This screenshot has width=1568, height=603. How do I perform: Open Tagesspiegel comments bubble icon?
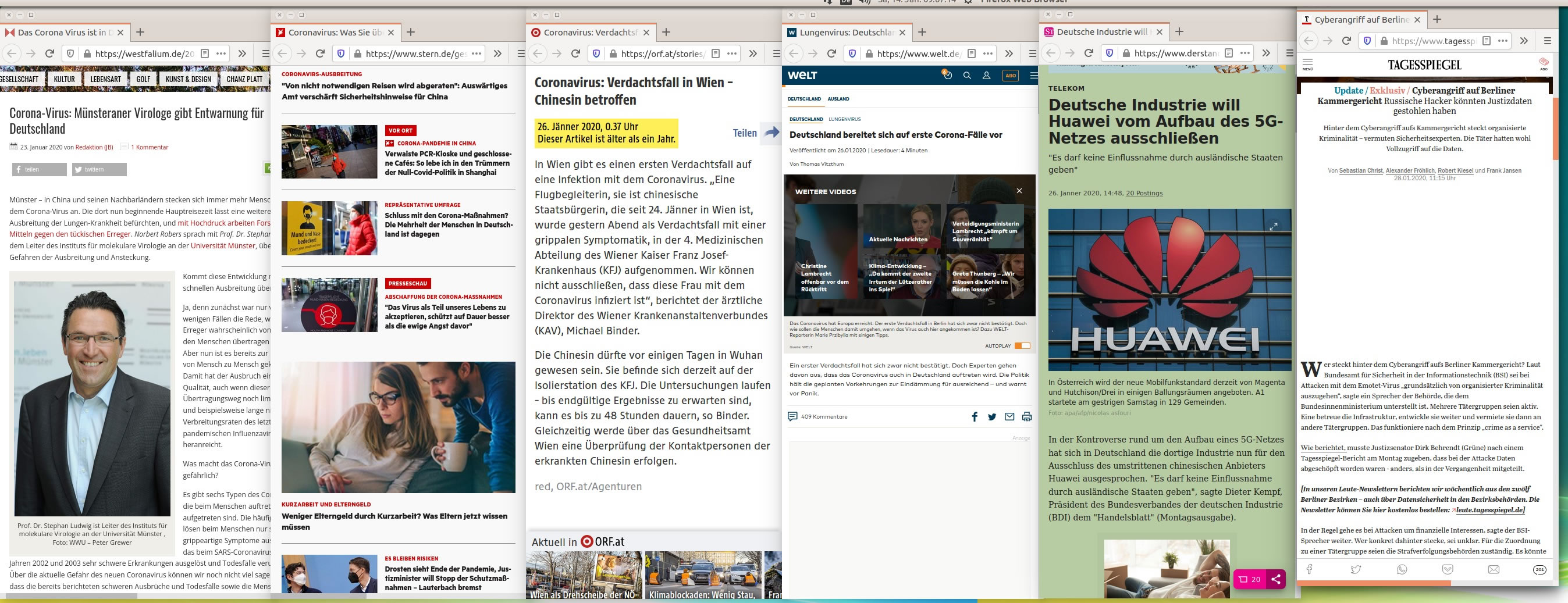pyautogui.click(x=1539, y=569)
